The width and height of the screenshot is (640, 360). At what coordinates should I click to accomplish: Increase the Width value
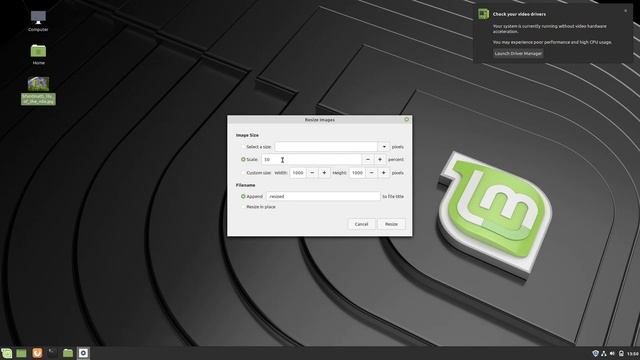point(324,173)
